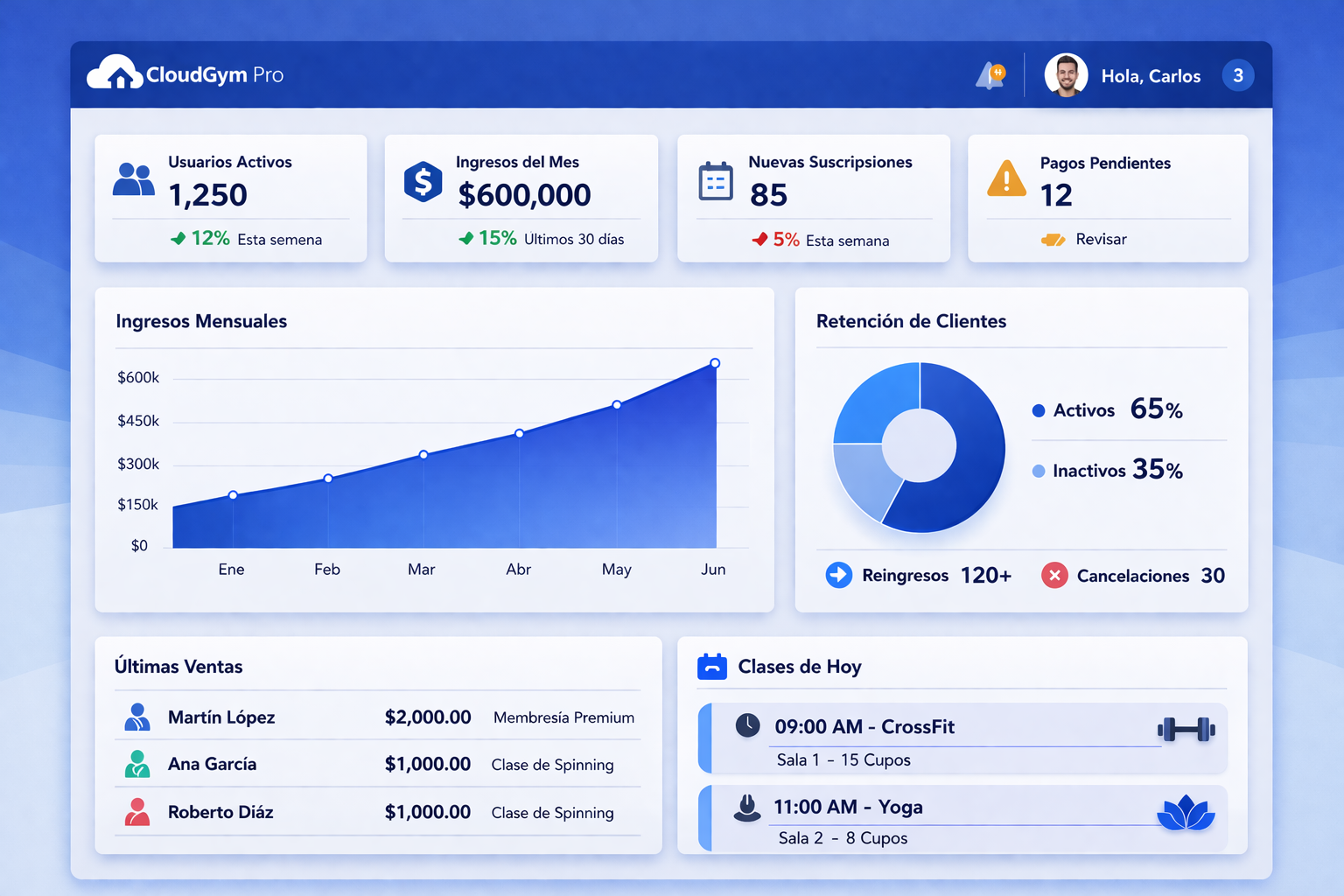Open Carlos's profile avatar photo
Viewport: 1344px width, 896px height.
click(1066, 75)
